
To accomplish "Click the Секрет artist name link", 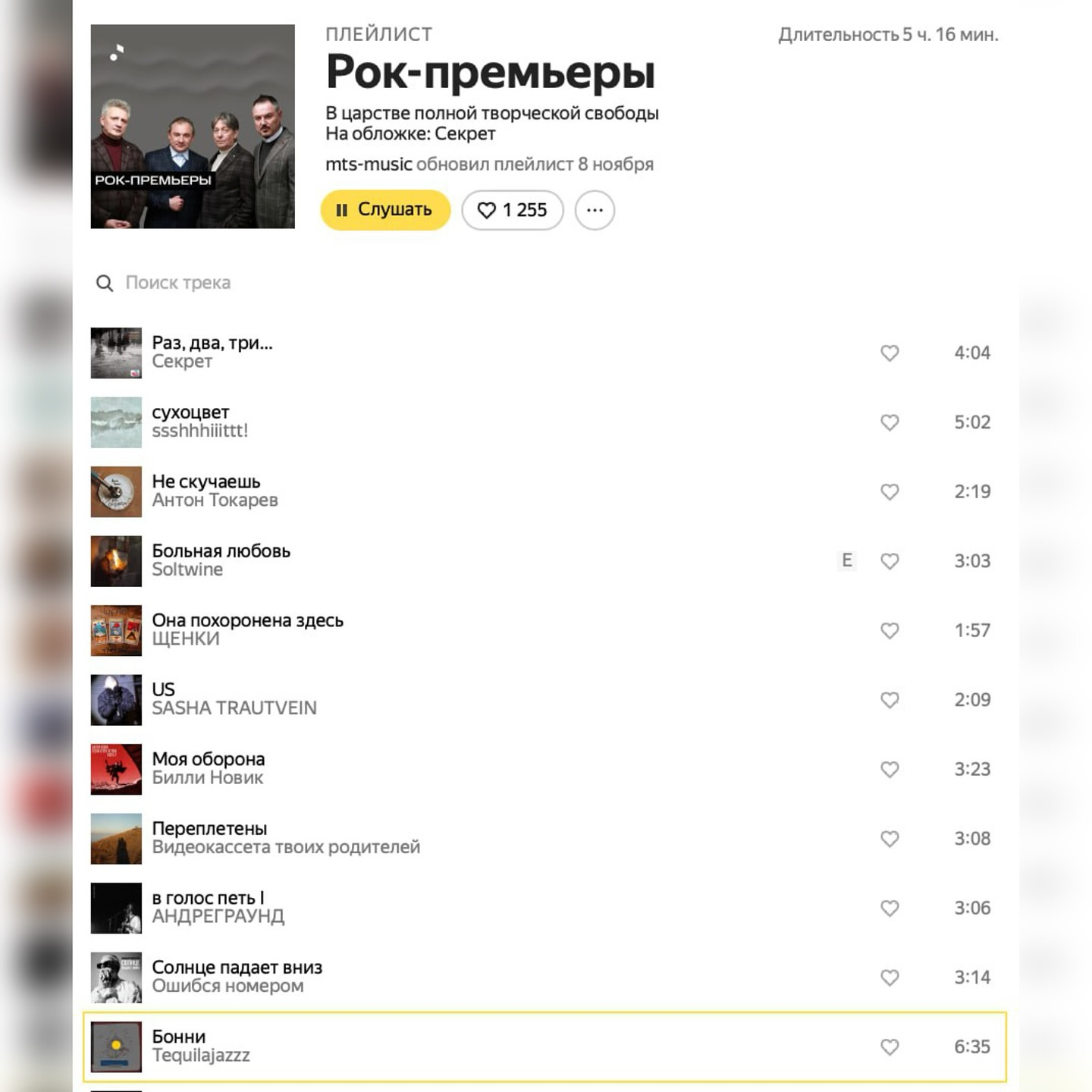I will (182, 362).
